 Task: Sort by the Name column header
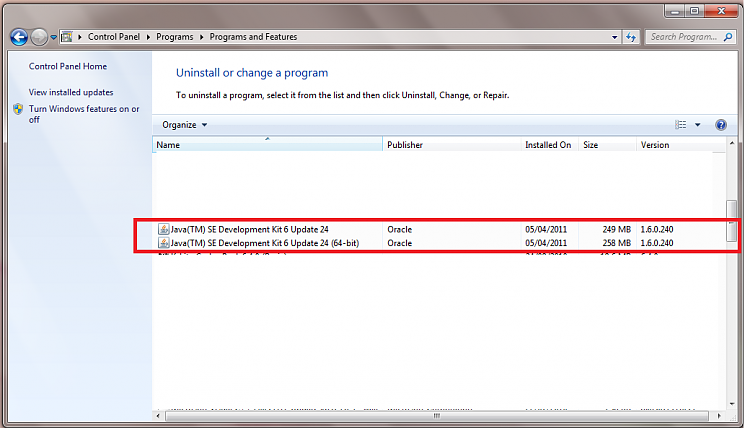tap(267, 144)
